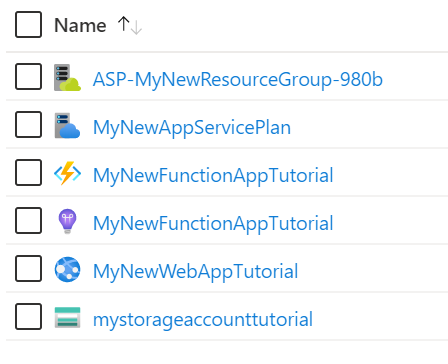
Task: Click the Function App lightning bolt icon
Action: [67, 173]
